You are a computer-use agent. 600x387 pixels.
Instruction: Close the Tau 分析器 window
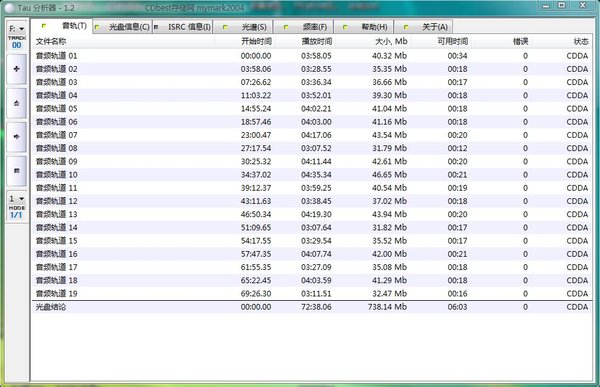tap(583, 5)
